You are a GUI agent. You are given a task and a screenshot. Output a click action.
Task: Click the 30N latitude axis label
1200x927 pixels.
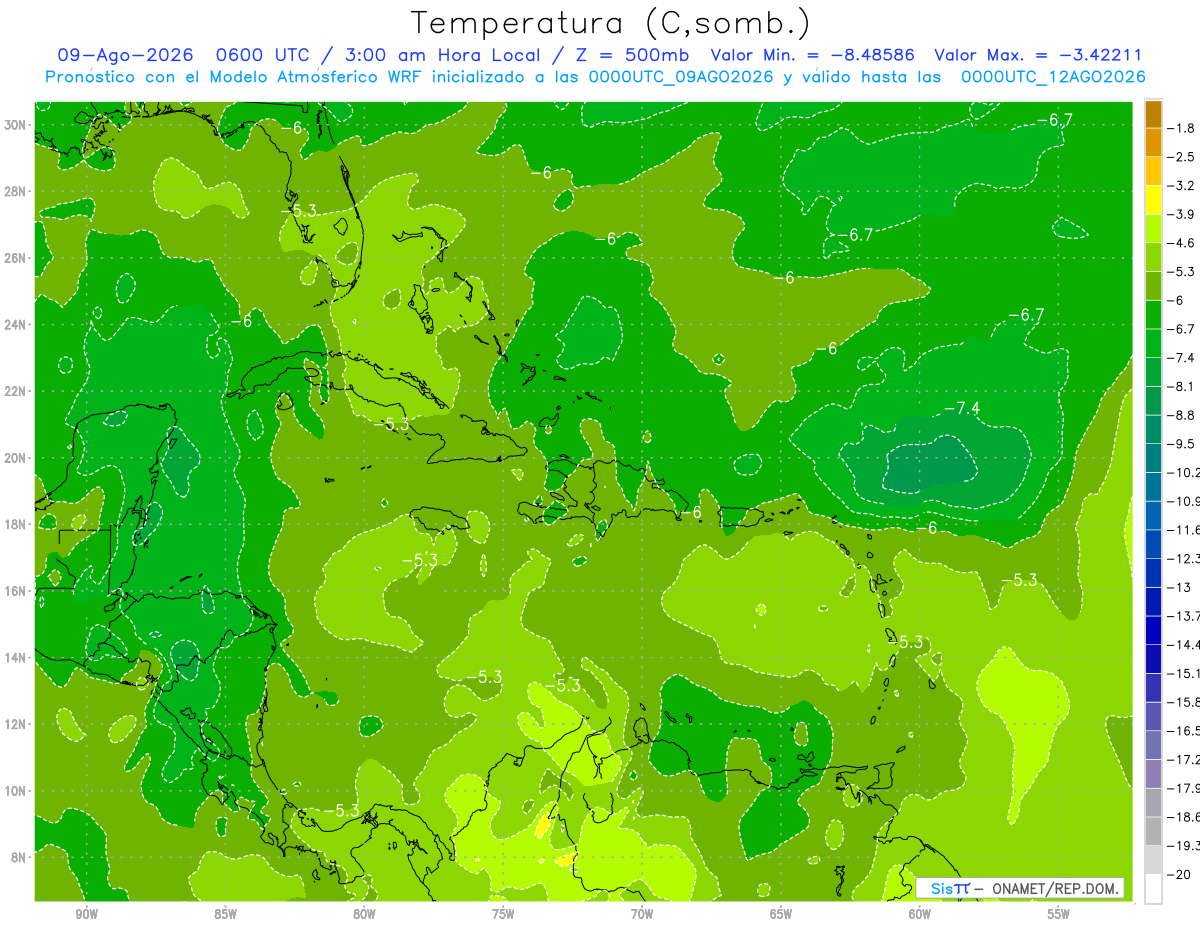coord(17,125)
